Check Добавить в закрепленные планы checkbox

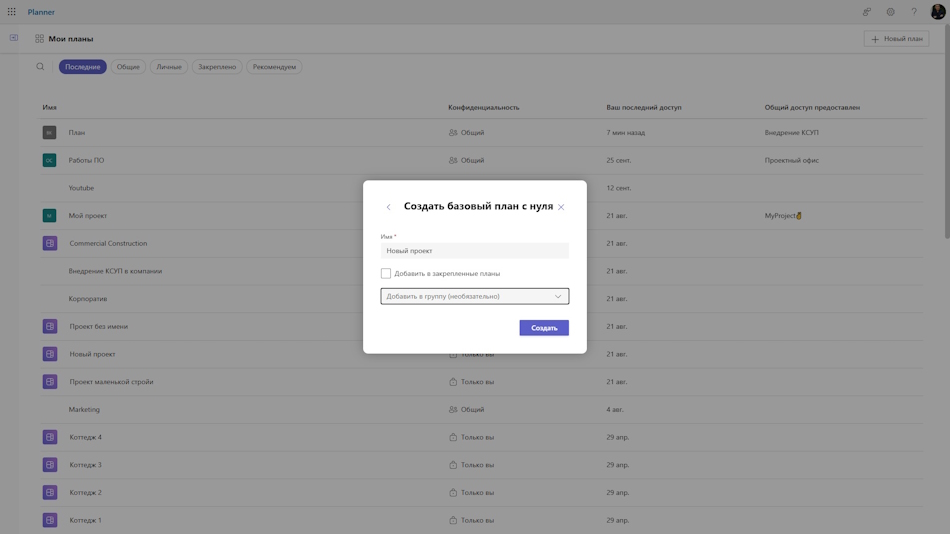[x=386, y=273]
